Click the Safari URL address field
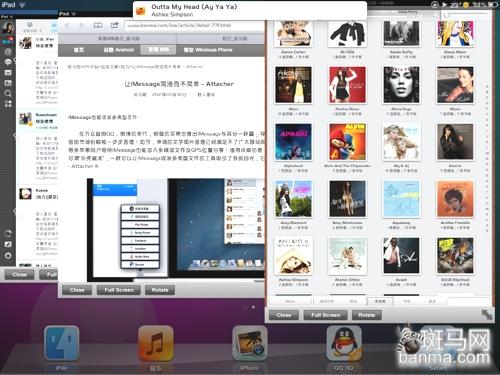Image resolution: width=500 pixels, height=375 pixels. click(x=195, y=25)
